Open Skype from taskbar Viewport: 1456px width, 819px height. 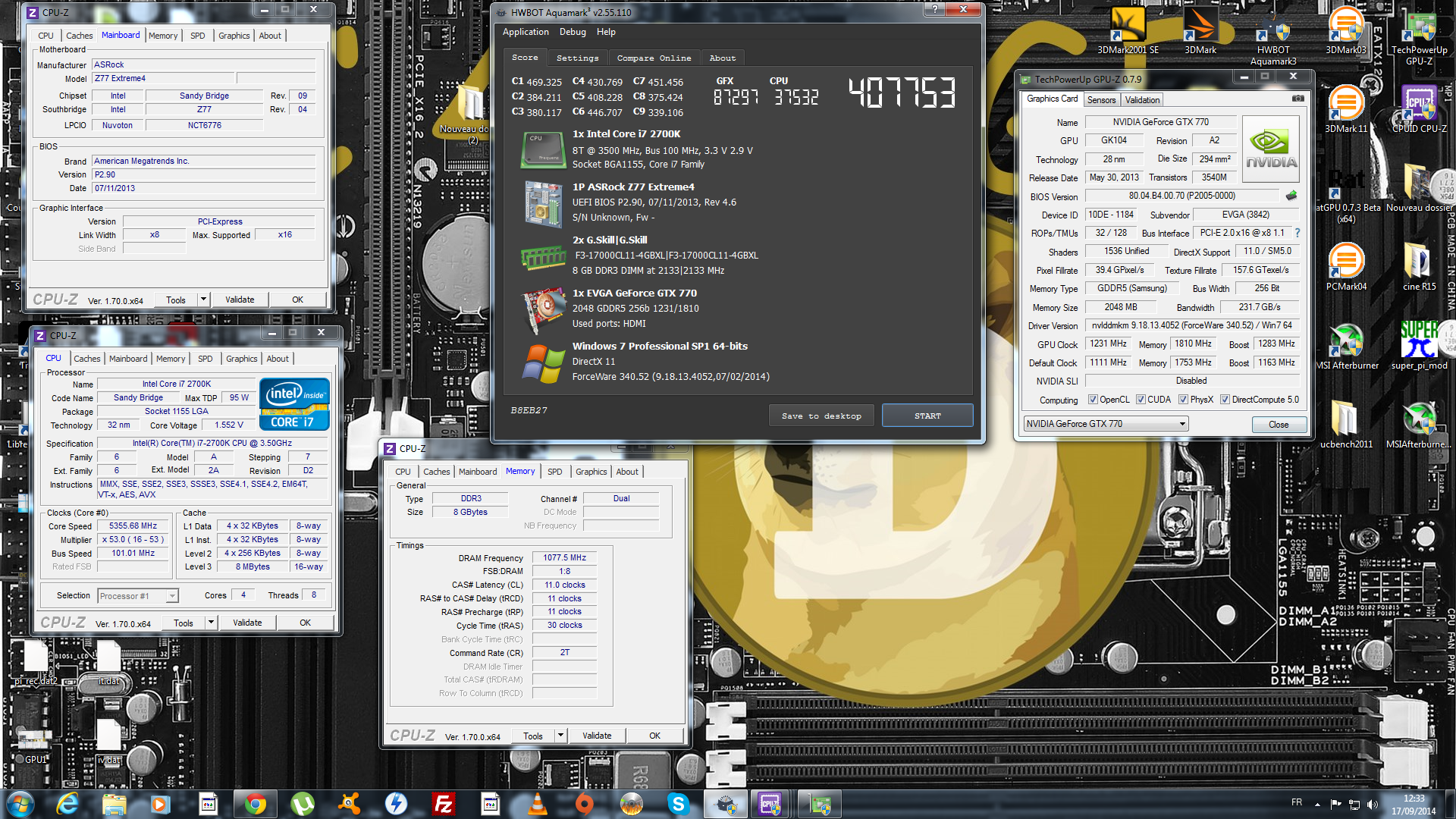pyautogui.click(x=678, y=804)
